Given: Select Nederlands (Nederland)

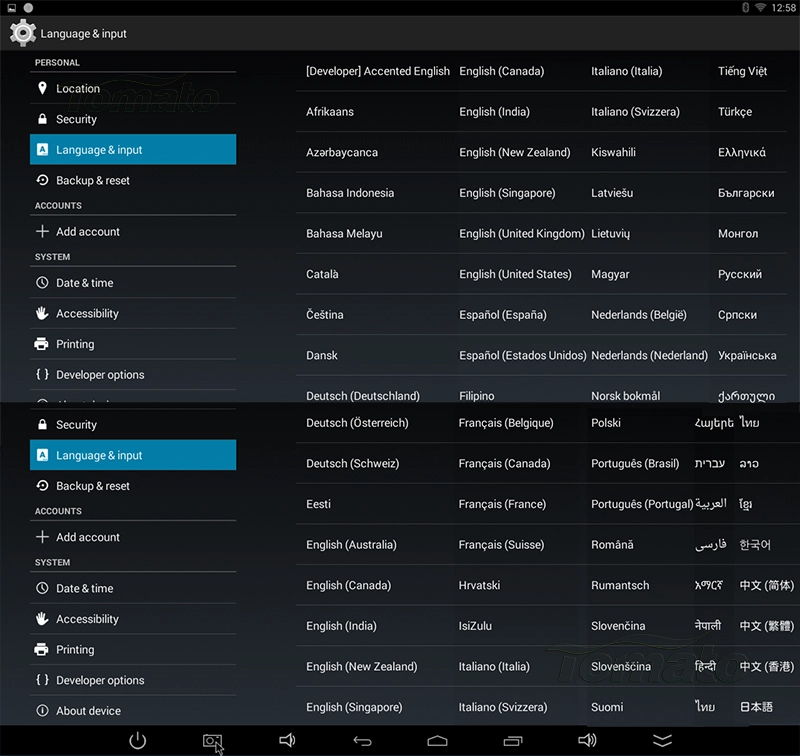Looking at the screenshot, I should 649,356.
